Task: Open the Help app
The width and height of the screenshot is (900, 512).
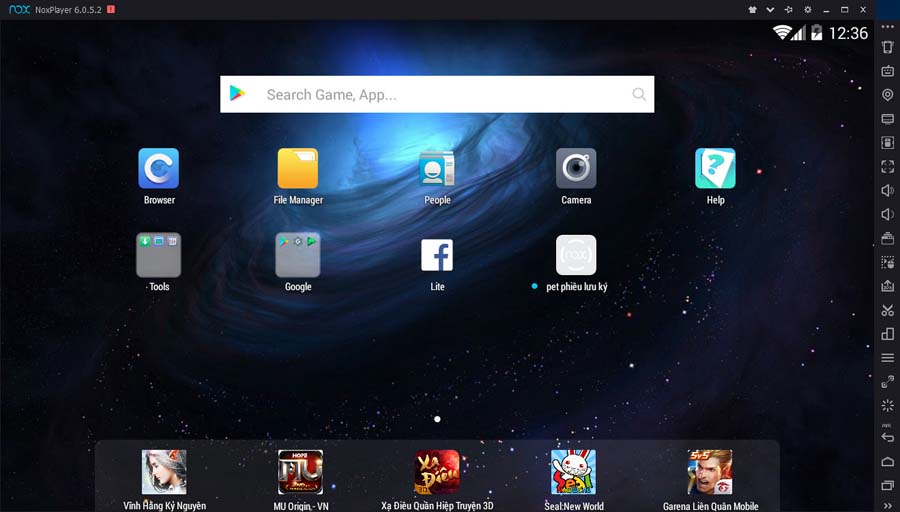Action: (715, 168)
